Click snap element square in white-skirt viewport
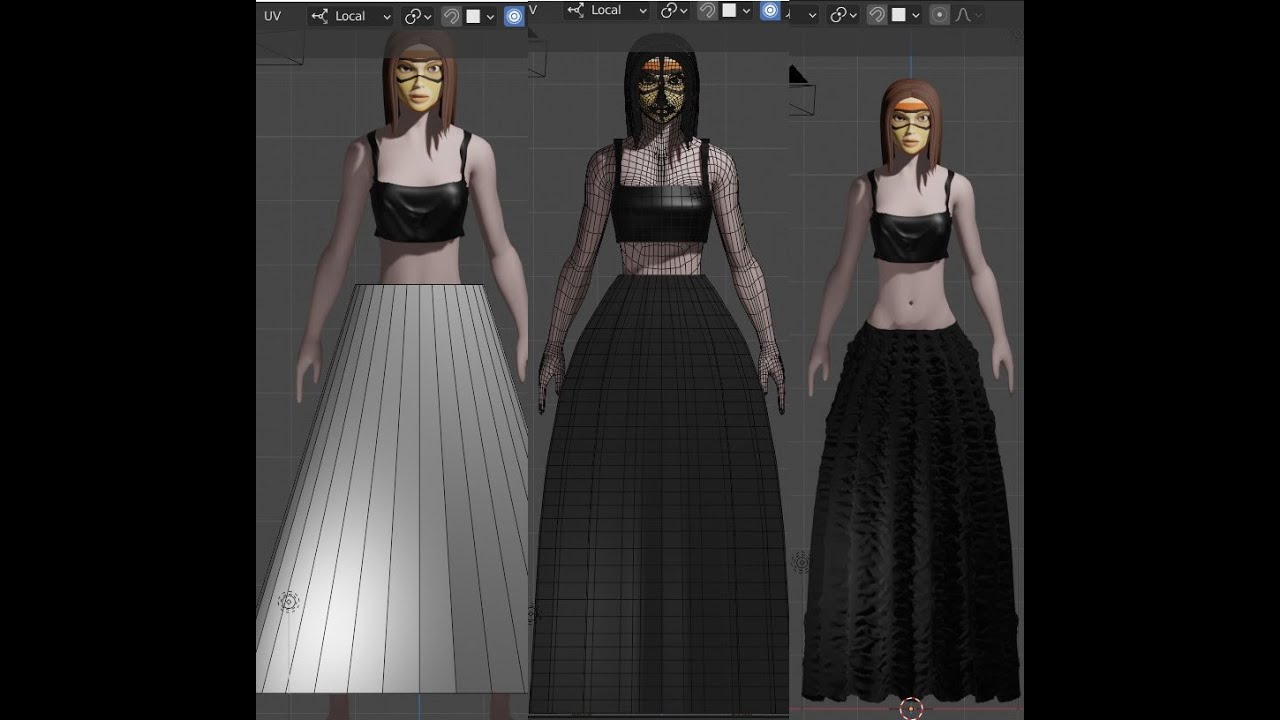This screenshot has height=720, width=1280. coord(474,16)
